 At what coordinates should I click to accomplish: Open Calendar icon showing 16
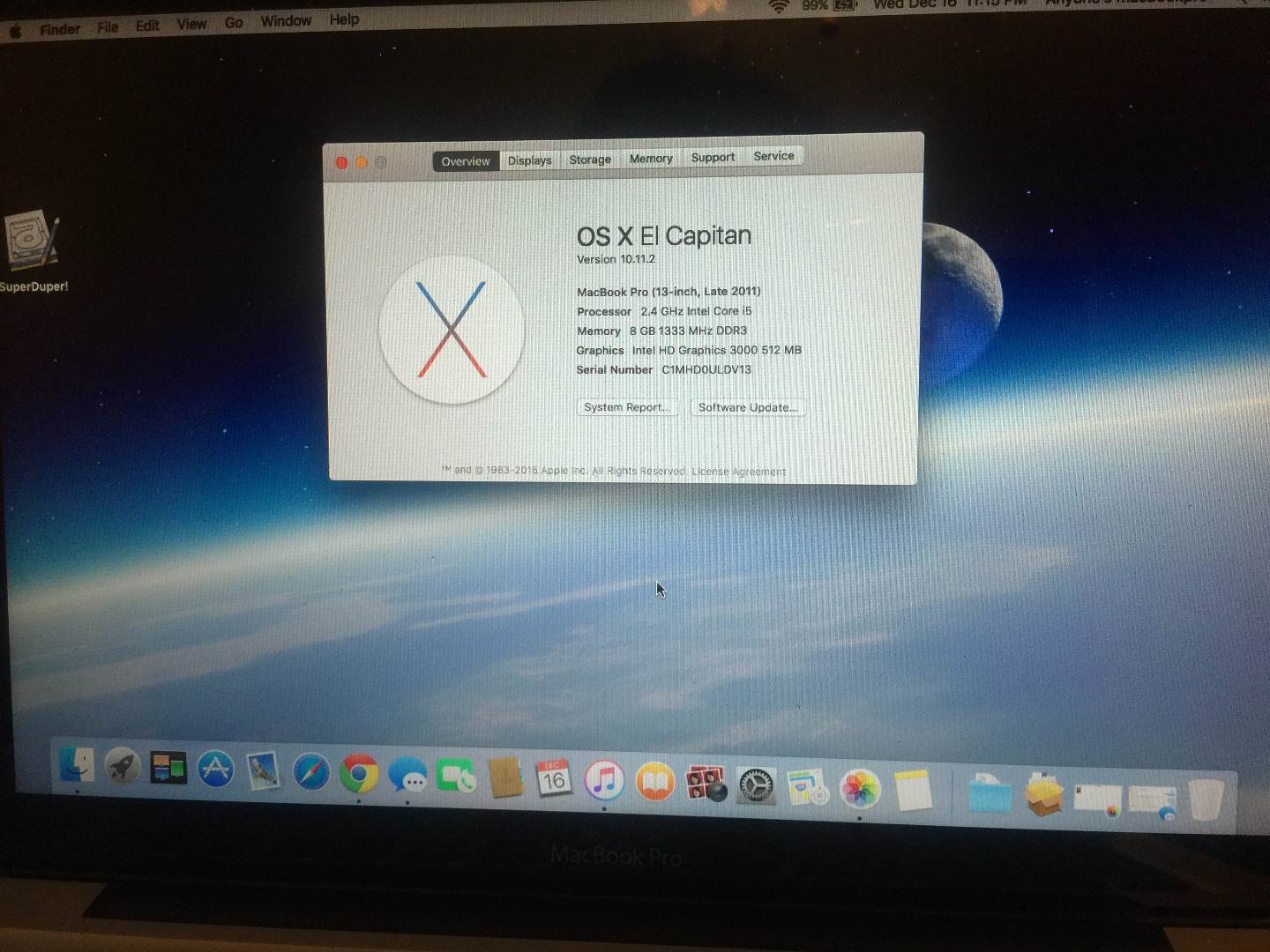[x=554, y=780]
